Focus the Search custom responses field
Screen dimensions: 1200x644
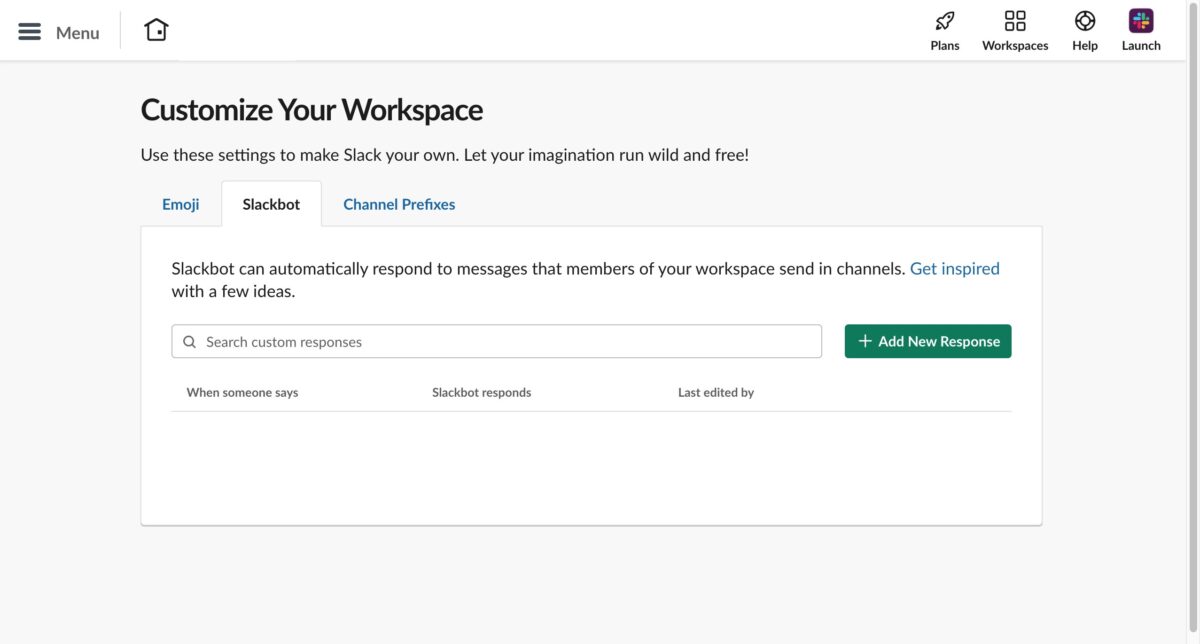496,341
